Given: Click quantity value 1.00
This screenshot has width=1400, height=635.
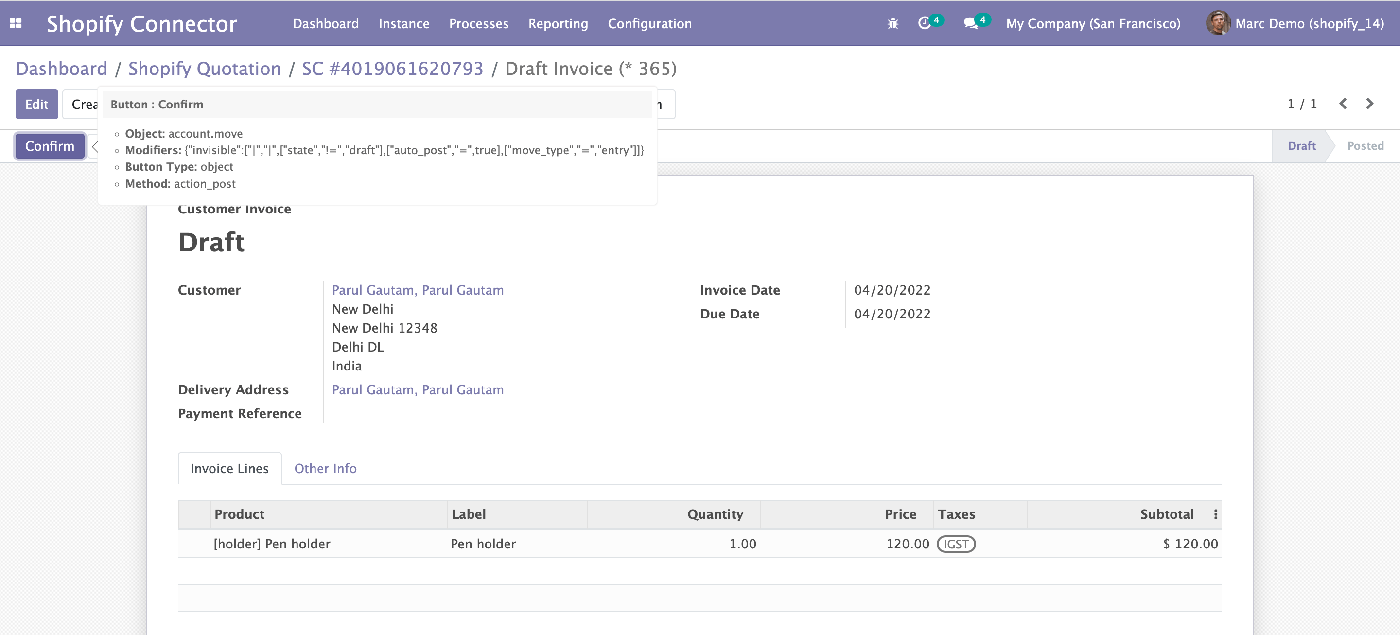Looking at the screenshot, I should 742,544.
